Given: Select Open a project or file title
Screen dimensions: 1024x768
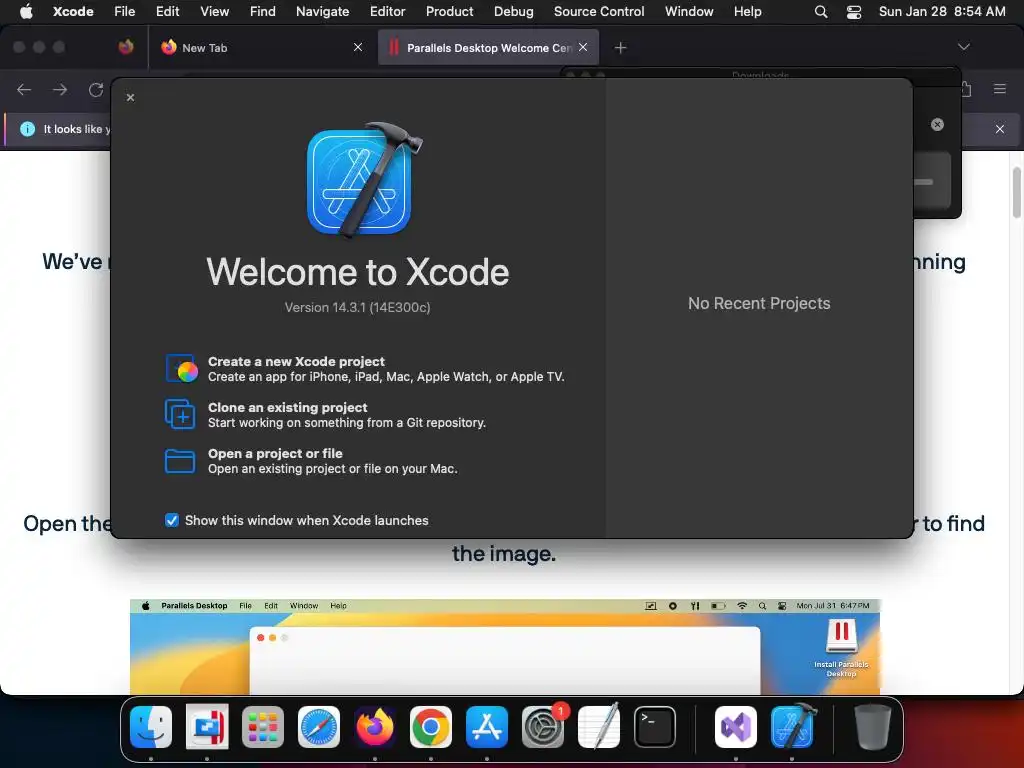Looking at the screenshot, I should (x=275, y=453).
